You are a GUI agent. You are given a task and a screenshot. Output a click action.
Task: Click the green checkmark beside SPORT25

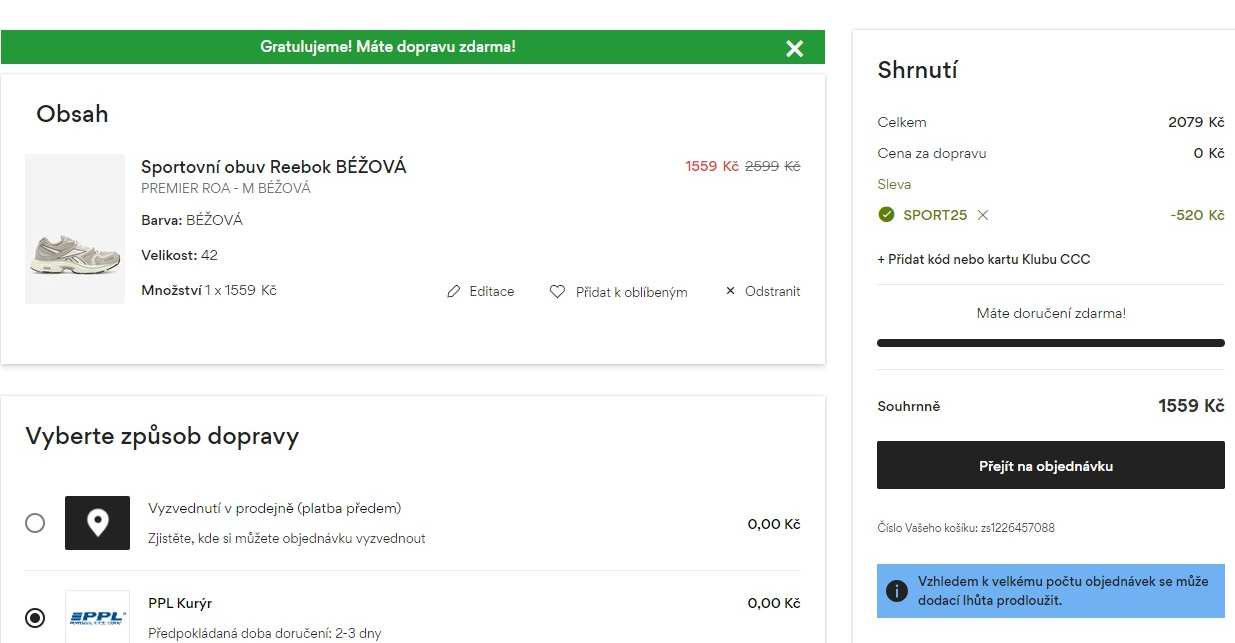[x=886, y=214]
